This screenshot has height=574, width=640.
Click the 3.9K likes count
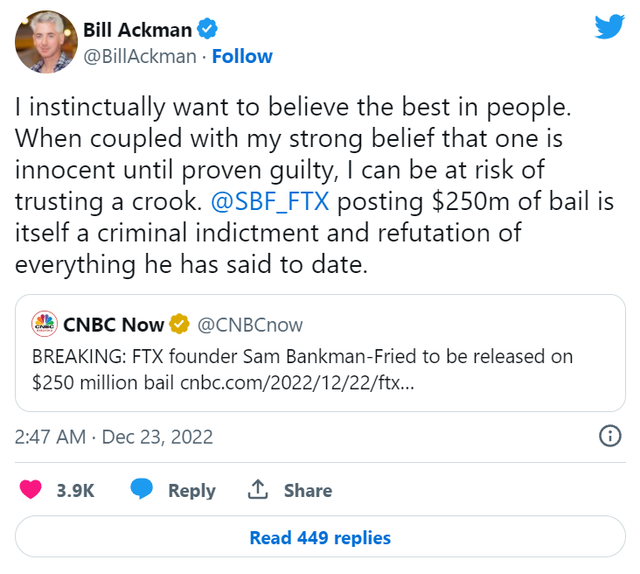pyautogui.click(x=76, y=490)
